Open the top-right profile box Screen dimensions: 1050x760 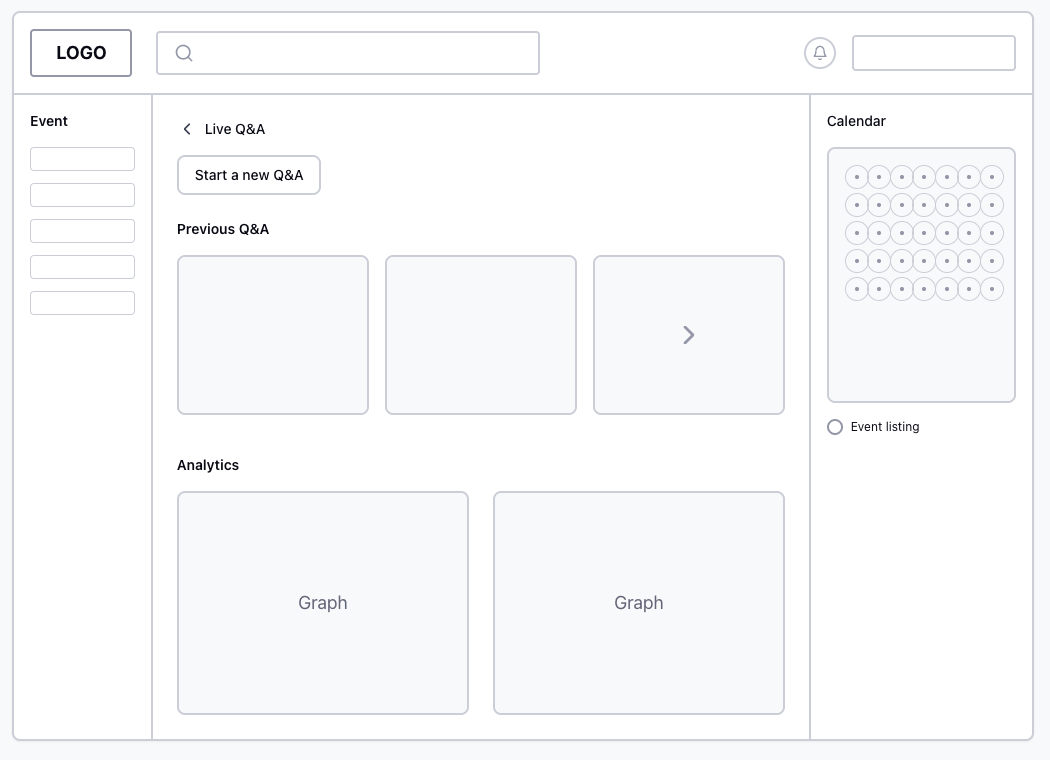coord(933,53)
